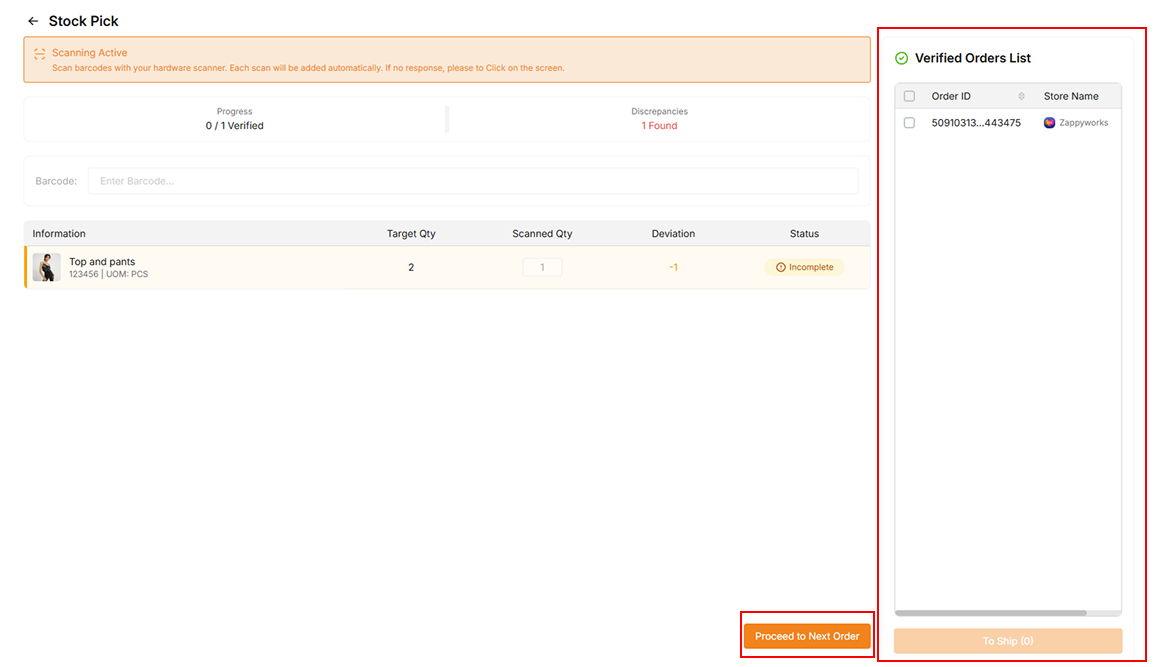Click the Verified Orders List heading

click(973, 58)
